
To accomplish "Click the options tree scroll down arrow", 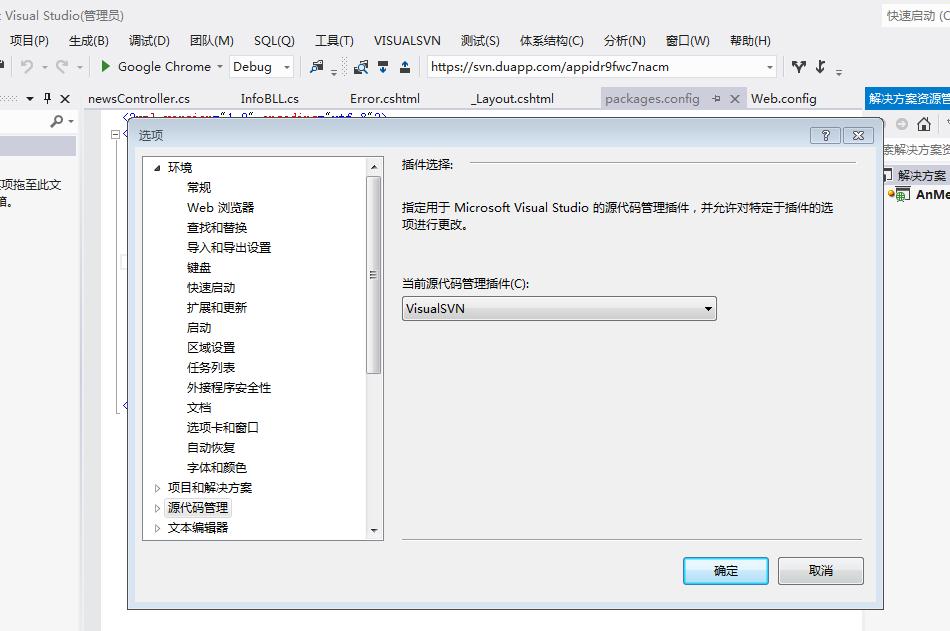I will coord(374,530).
